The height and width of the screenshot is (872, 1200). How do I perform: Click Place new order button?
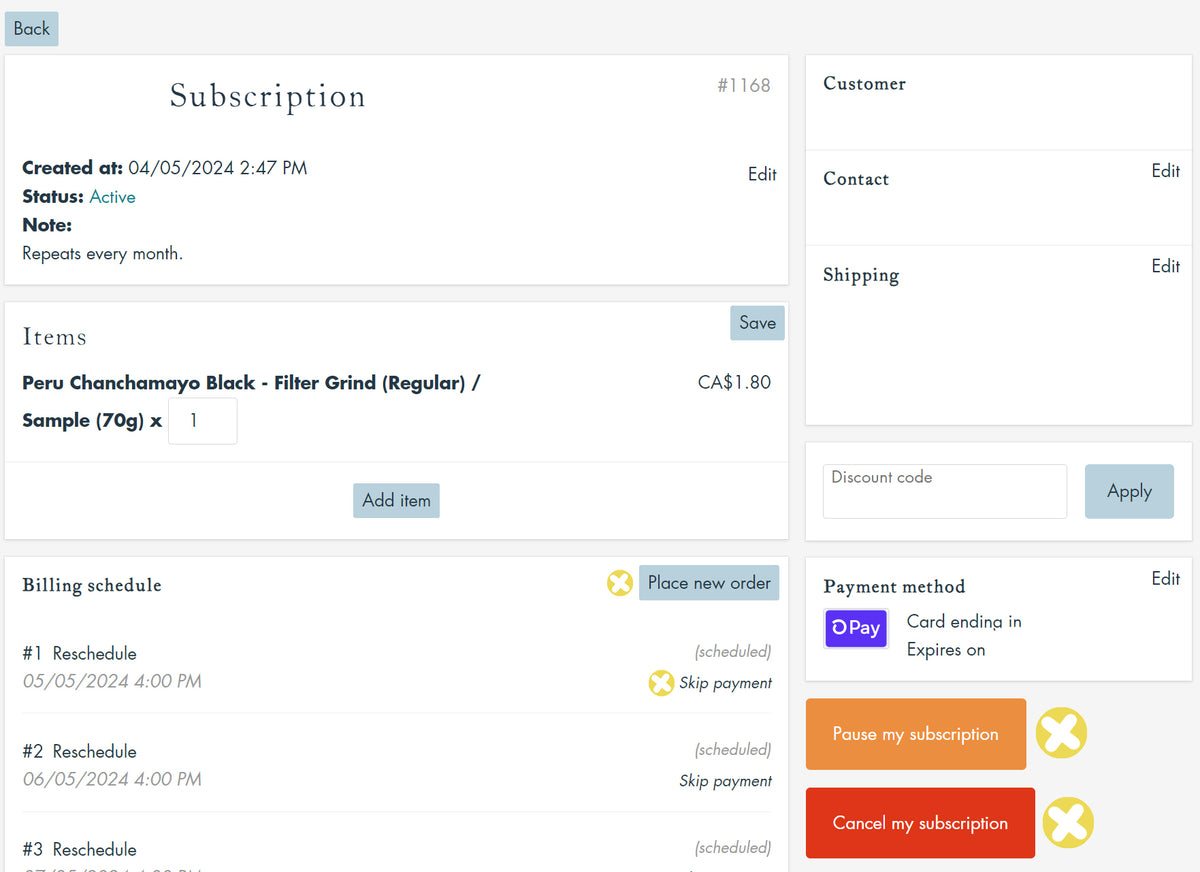[709, 583]
